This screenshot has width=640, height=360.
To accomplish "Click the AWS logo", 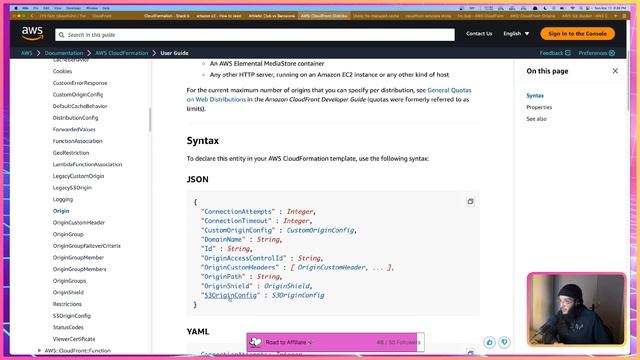I will pos(32,33).
